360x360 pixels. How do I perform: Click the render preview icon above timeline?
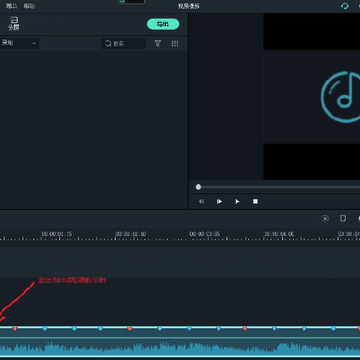pyautogui.click(x=325, y=218)
